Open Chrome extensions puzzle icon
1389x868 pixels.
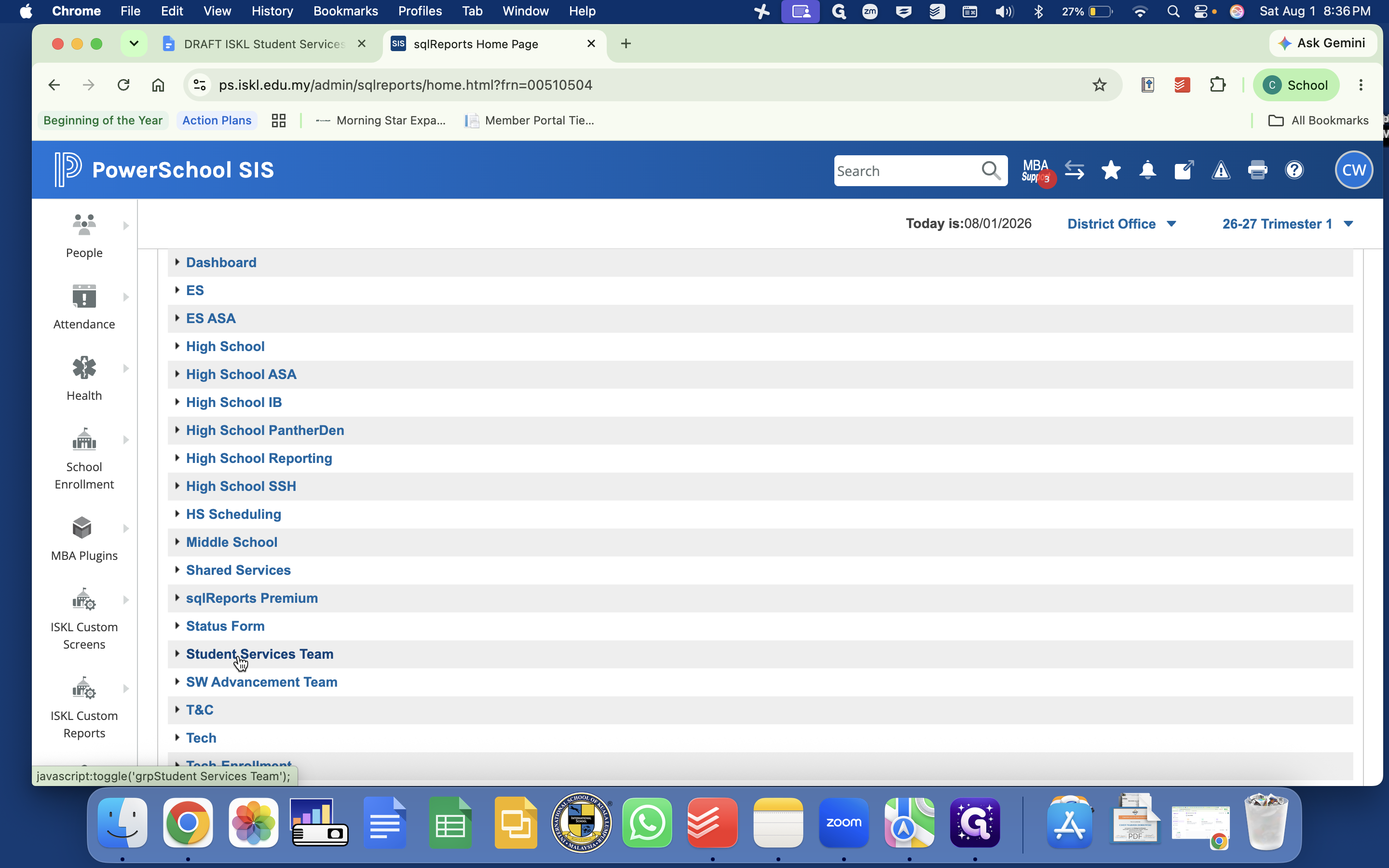pyautogui.click(x=1218, y=85)
